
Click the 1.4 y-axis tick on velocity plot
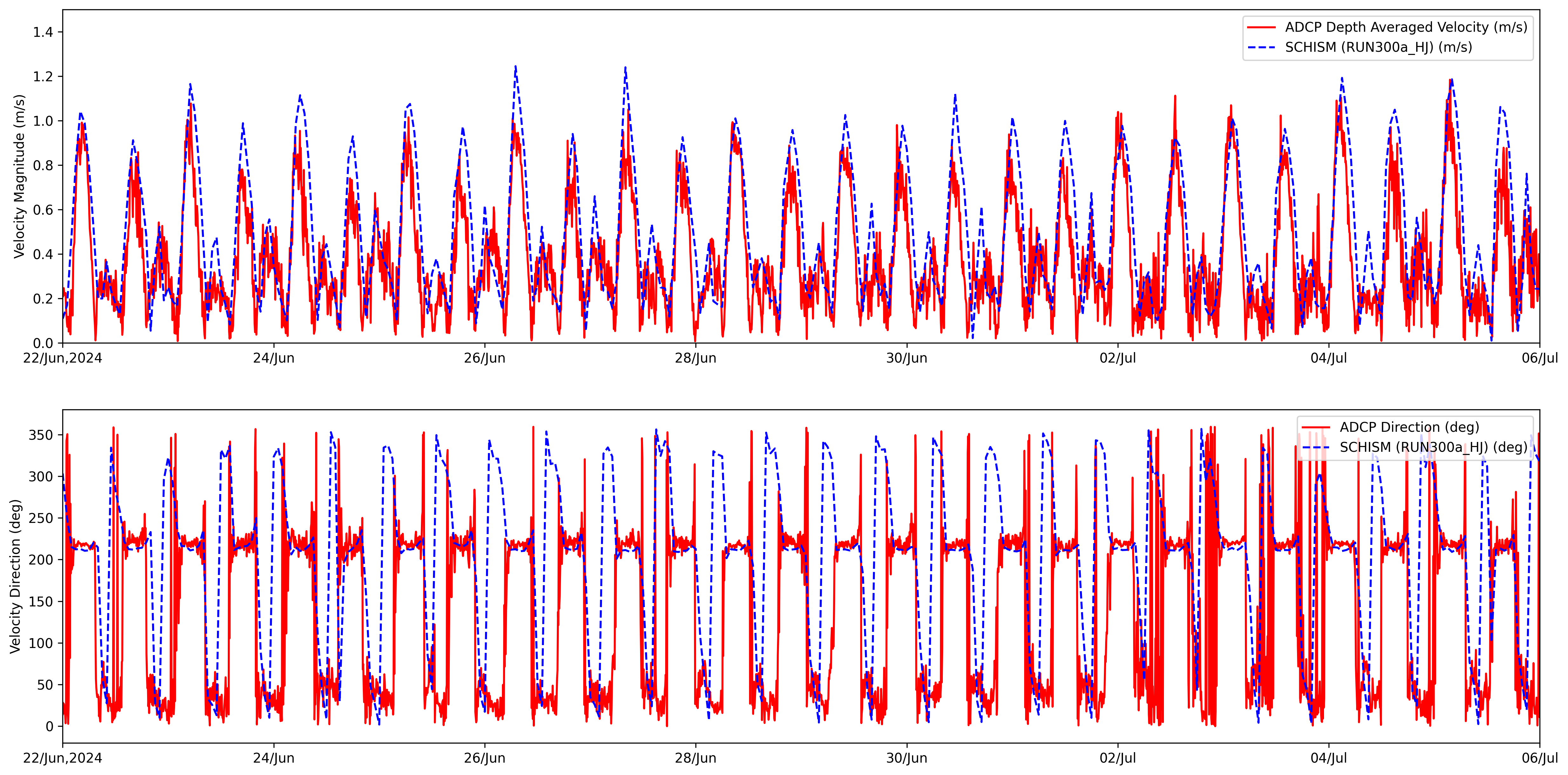coord(43,32)
